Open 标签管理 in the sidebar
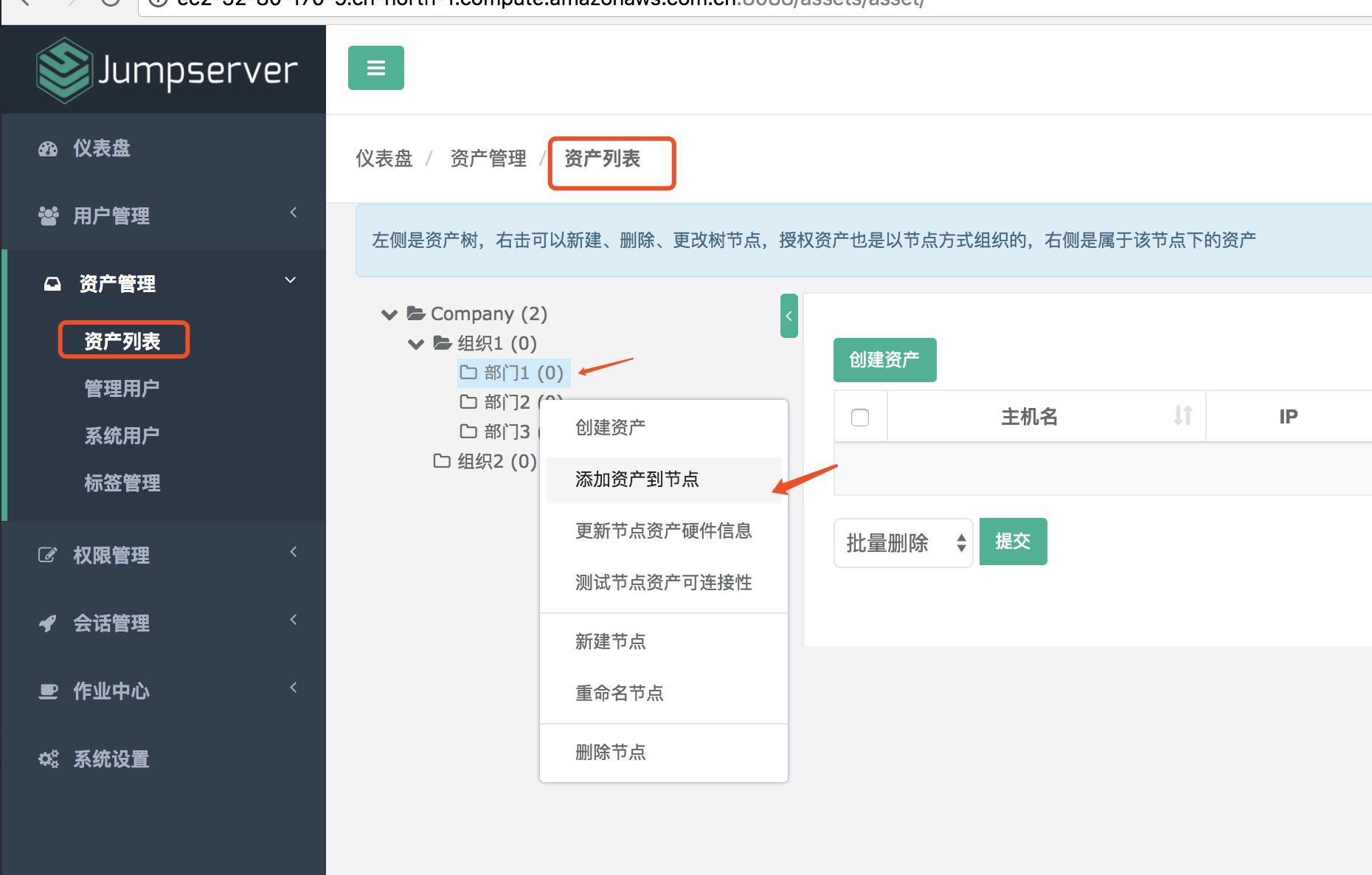This screenshot has width=1372, height=875. pos(122,483)
